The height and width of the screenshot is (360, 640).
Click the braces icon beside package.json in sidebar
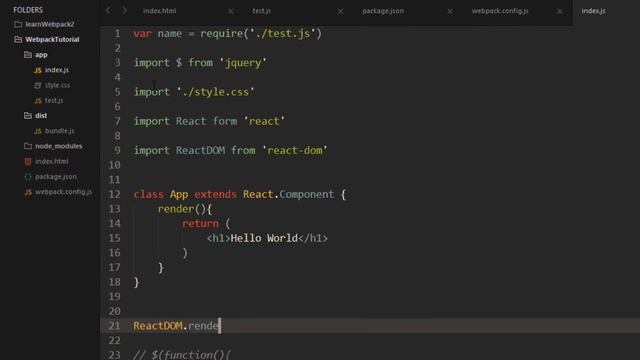click(28, 177)
